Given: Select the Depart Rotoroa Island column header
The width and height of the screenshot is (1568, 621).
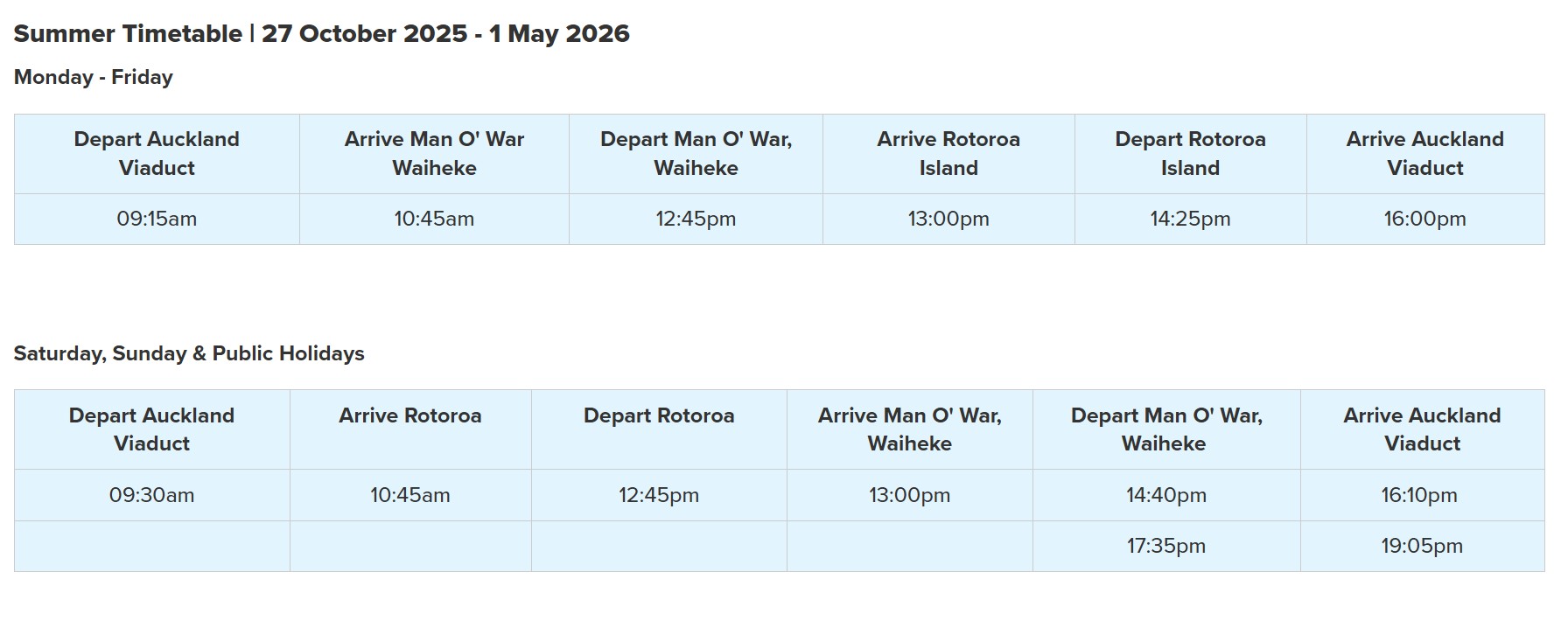Looking at the screenshot, I should [1190, 153].
